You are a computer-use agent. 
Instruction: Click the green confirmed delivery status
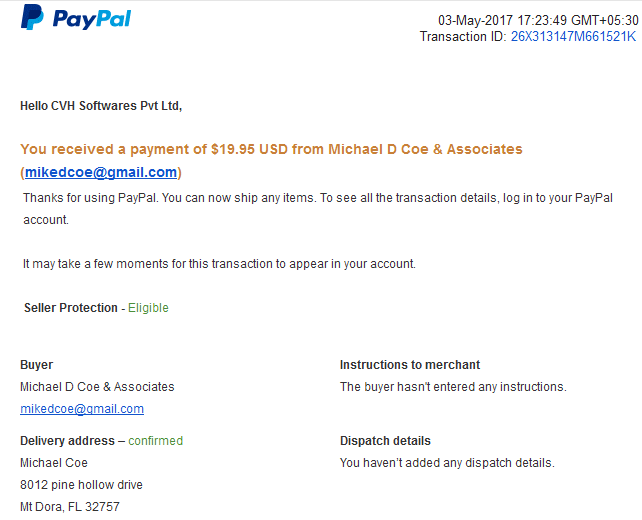156,441
